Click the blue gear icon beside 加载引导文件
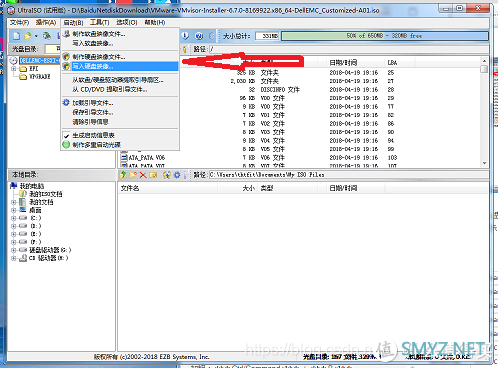Viewport: 498px width, 368px height. coord(66,103)
